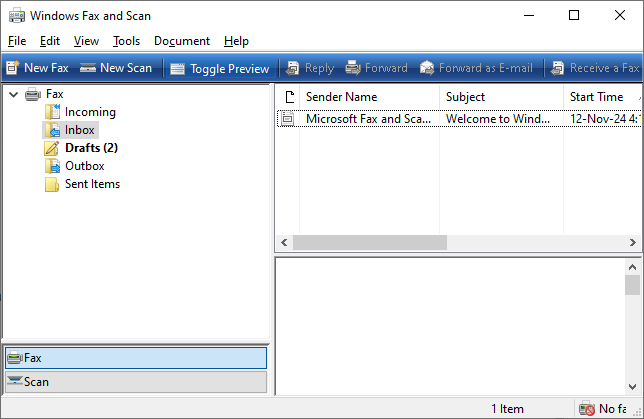Click Forward as E-mail button
The image size is (644, 419).
[x=476, y=68]
